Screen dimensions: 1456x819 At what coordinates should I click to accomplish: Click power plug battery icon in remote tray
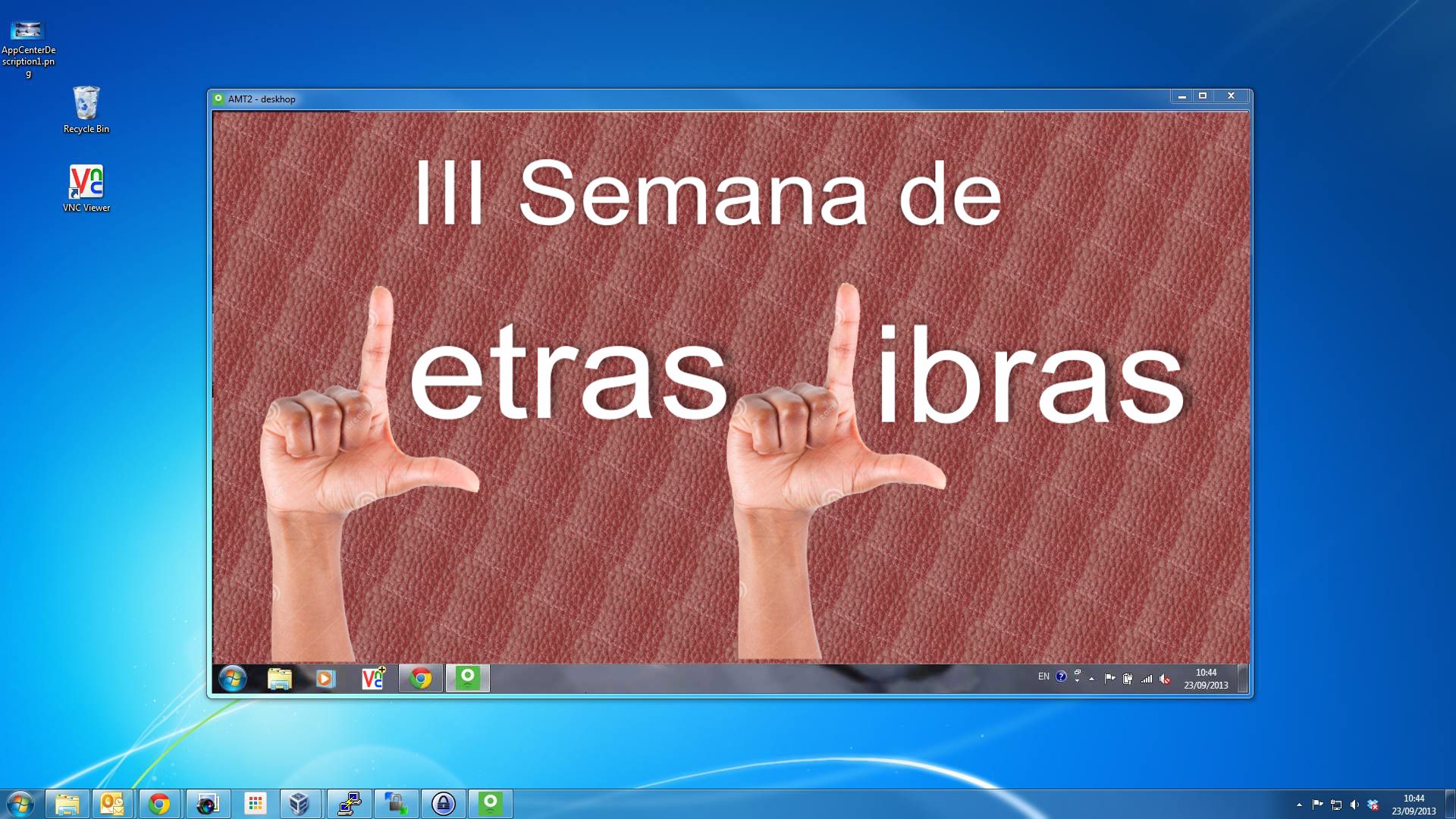1128,679
